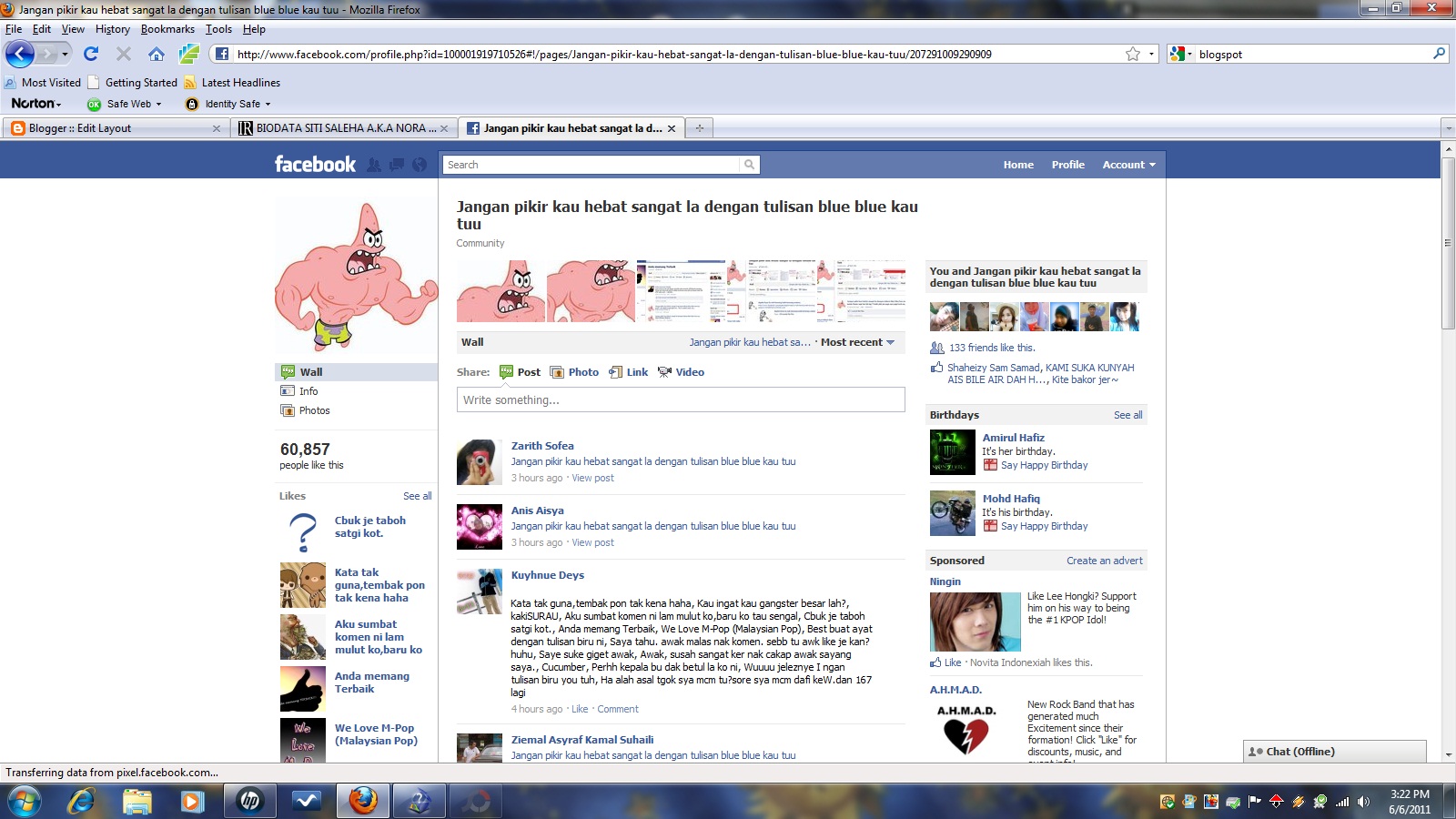Go to the Firefox home page icon

[157, 54]
